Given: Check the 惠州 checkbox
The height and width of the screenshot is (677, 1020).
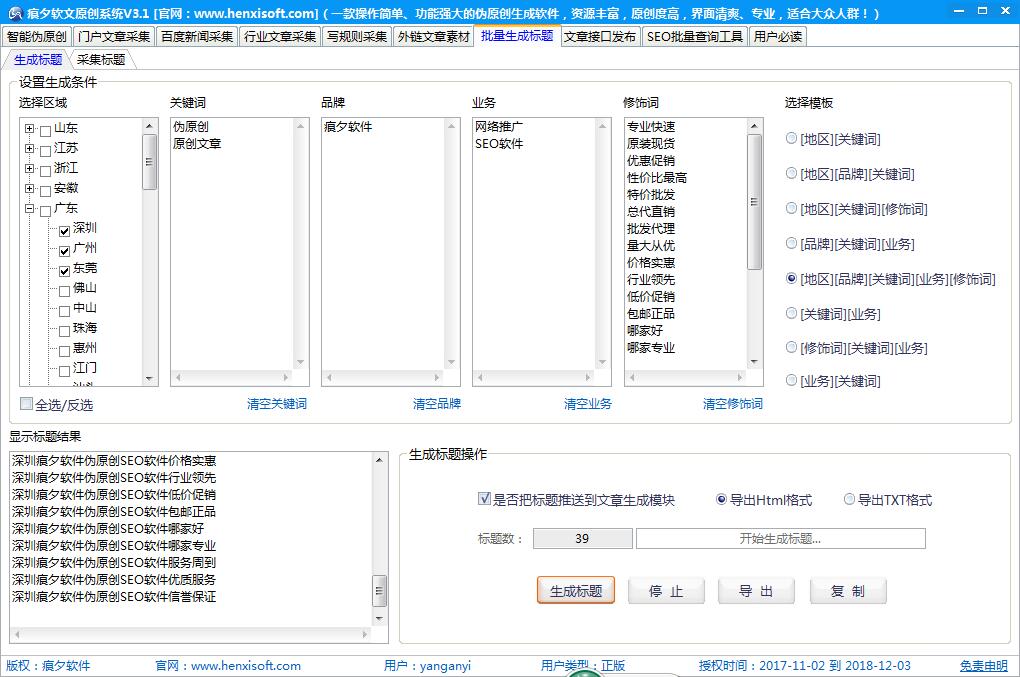Looking at the screenshot, I should tap(64, 351).
